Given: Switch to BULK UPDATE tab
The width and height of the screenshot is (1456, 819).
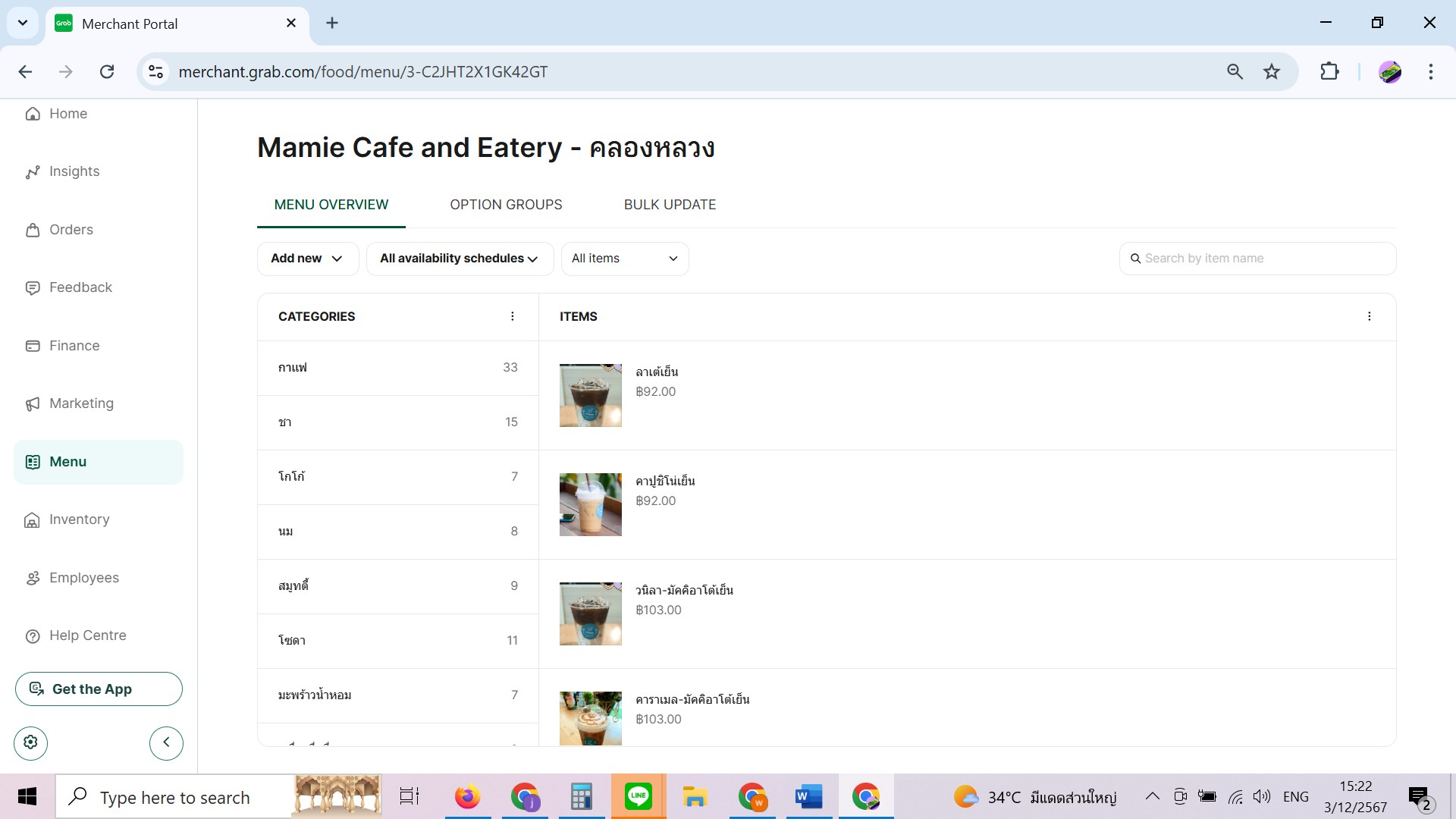Looking at the screenshot, I should [670, 205].
